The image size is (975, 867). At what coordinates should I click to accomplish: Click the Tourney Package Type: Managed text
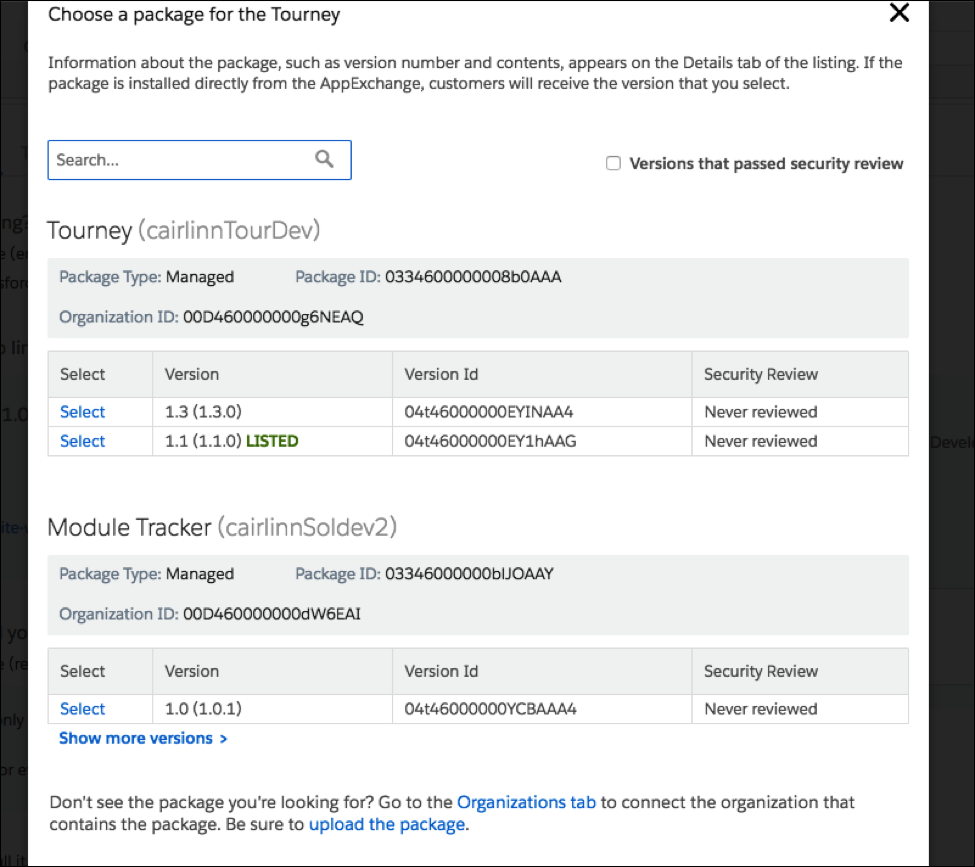(x=147, y=277)
